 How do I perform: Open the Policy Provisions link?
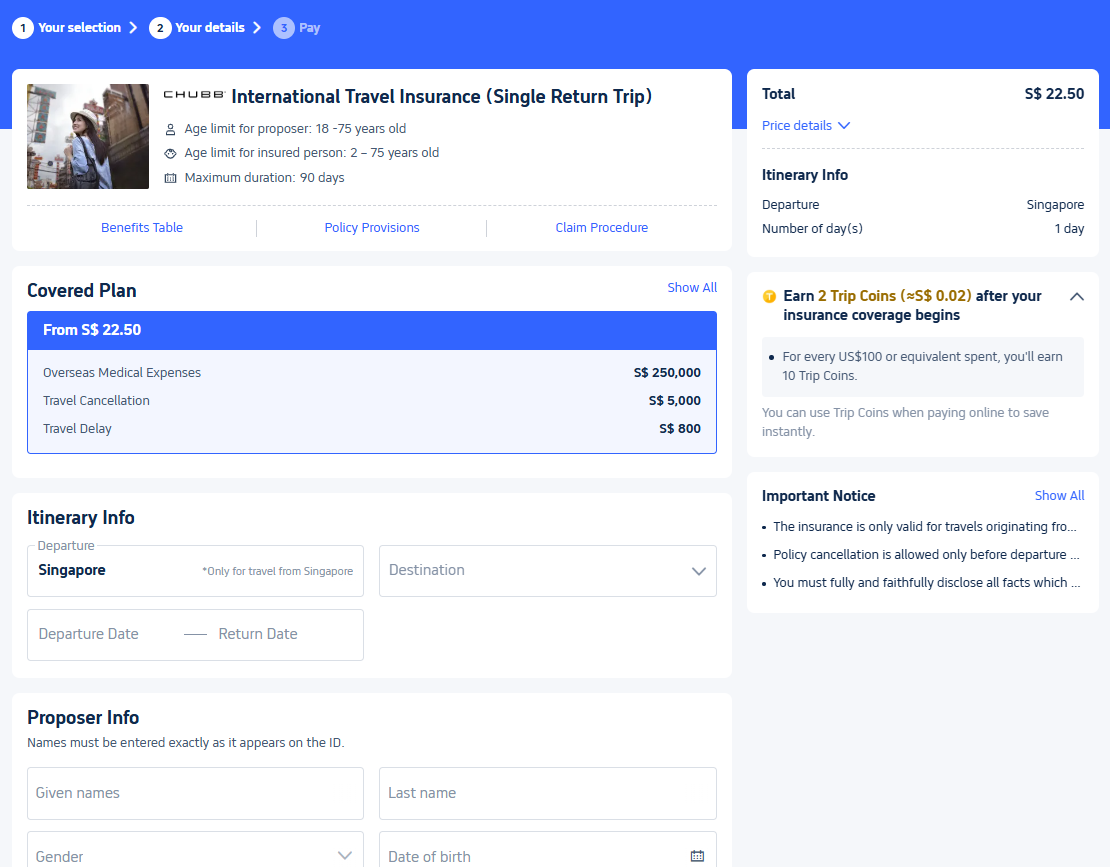[372, 228]
